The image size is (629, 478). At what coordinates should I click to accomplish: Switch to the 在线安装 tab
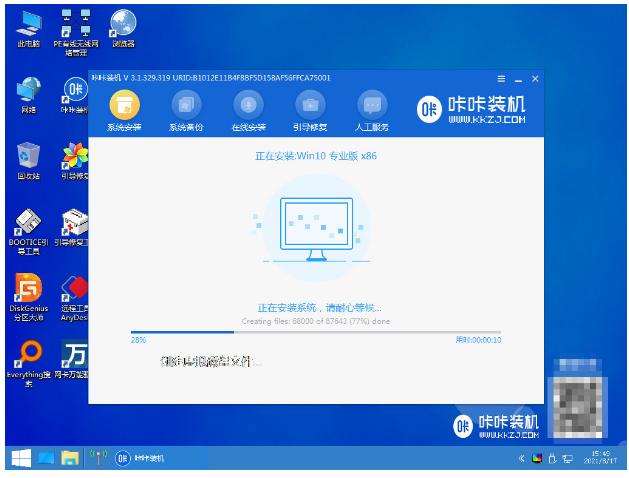[248, 111]
